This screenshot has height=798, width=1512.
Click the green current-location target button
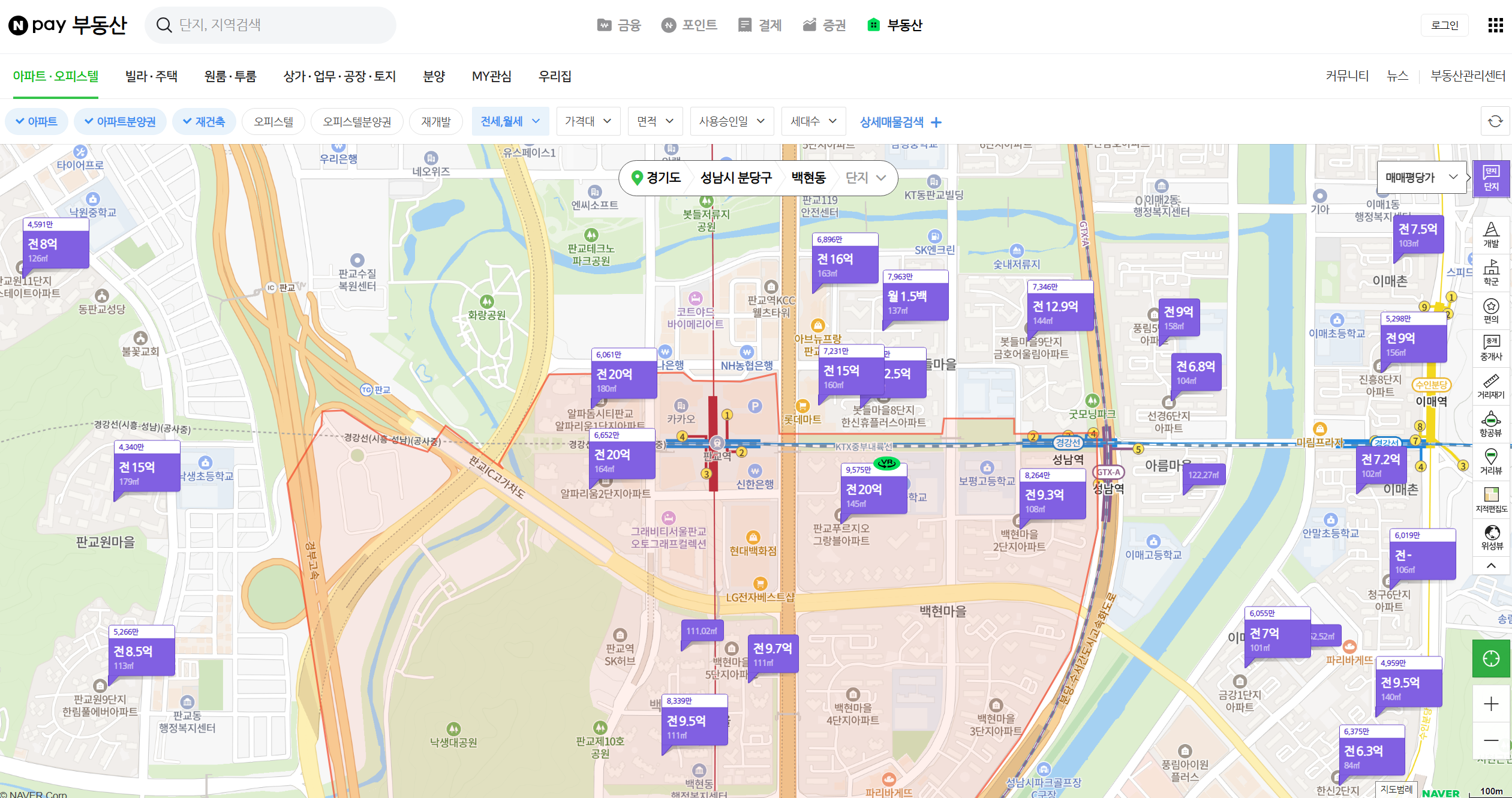(x=1491, y=659)
